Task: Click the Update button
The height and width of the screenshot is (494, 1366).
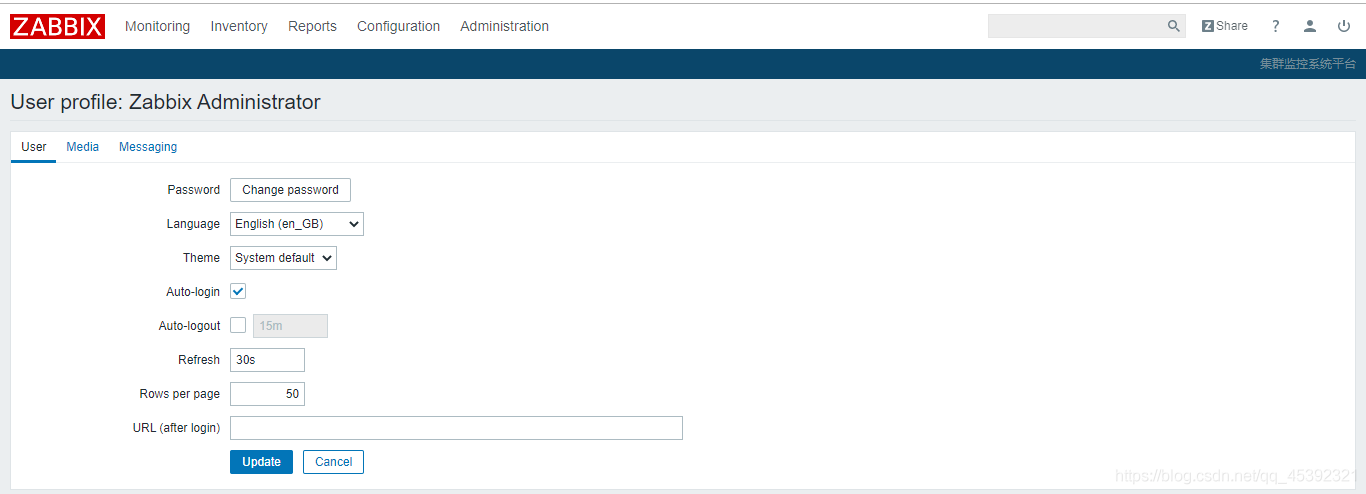Action: coord(261,462)
